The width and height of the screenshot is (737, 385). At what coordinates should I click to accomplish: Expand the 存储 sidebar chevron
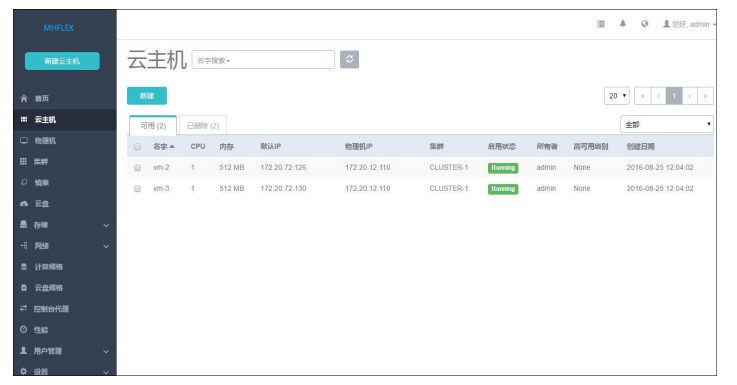point(106,225)
